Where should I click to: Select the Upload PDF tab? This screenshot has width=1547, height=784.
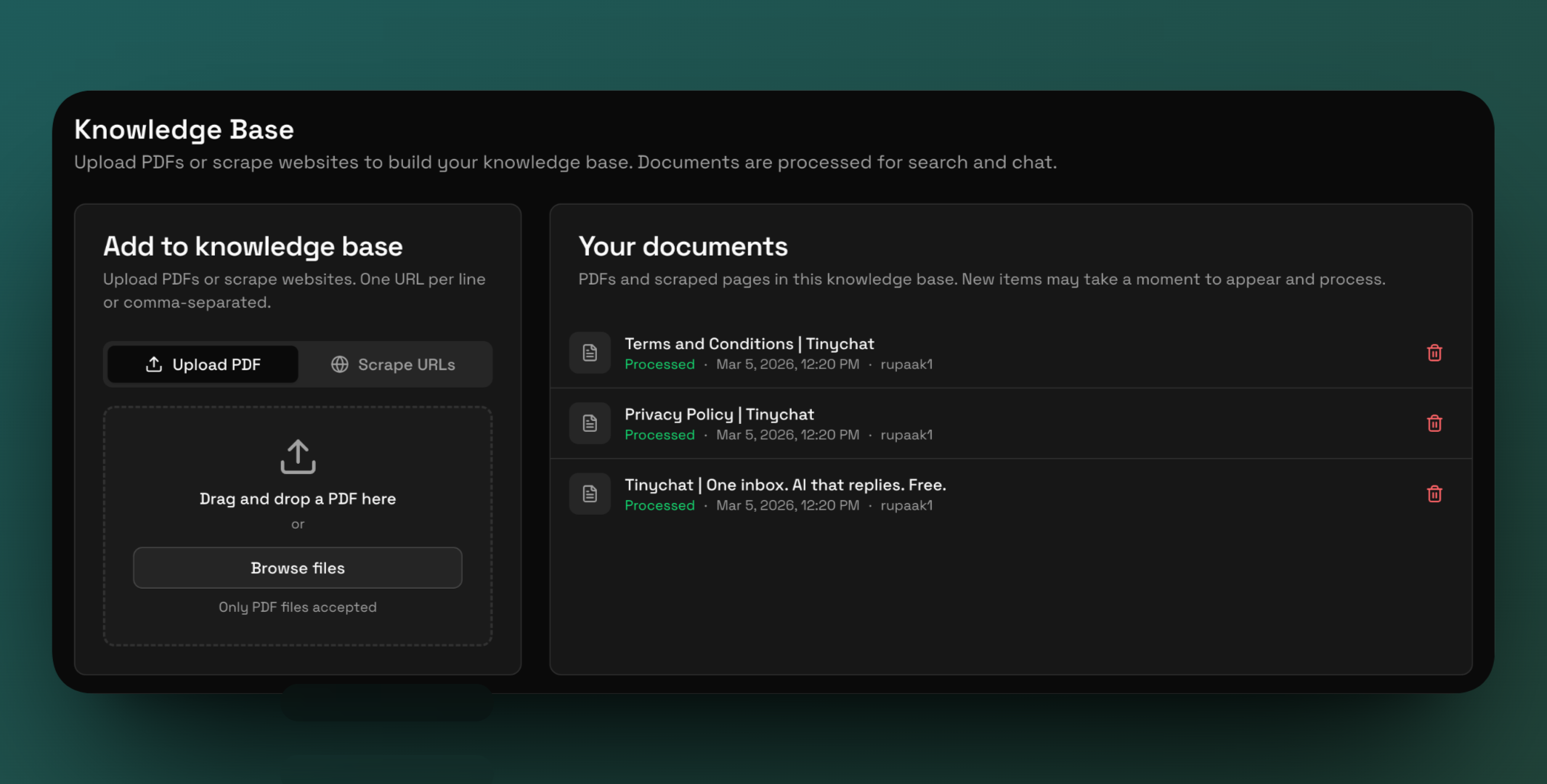(203, 364)
